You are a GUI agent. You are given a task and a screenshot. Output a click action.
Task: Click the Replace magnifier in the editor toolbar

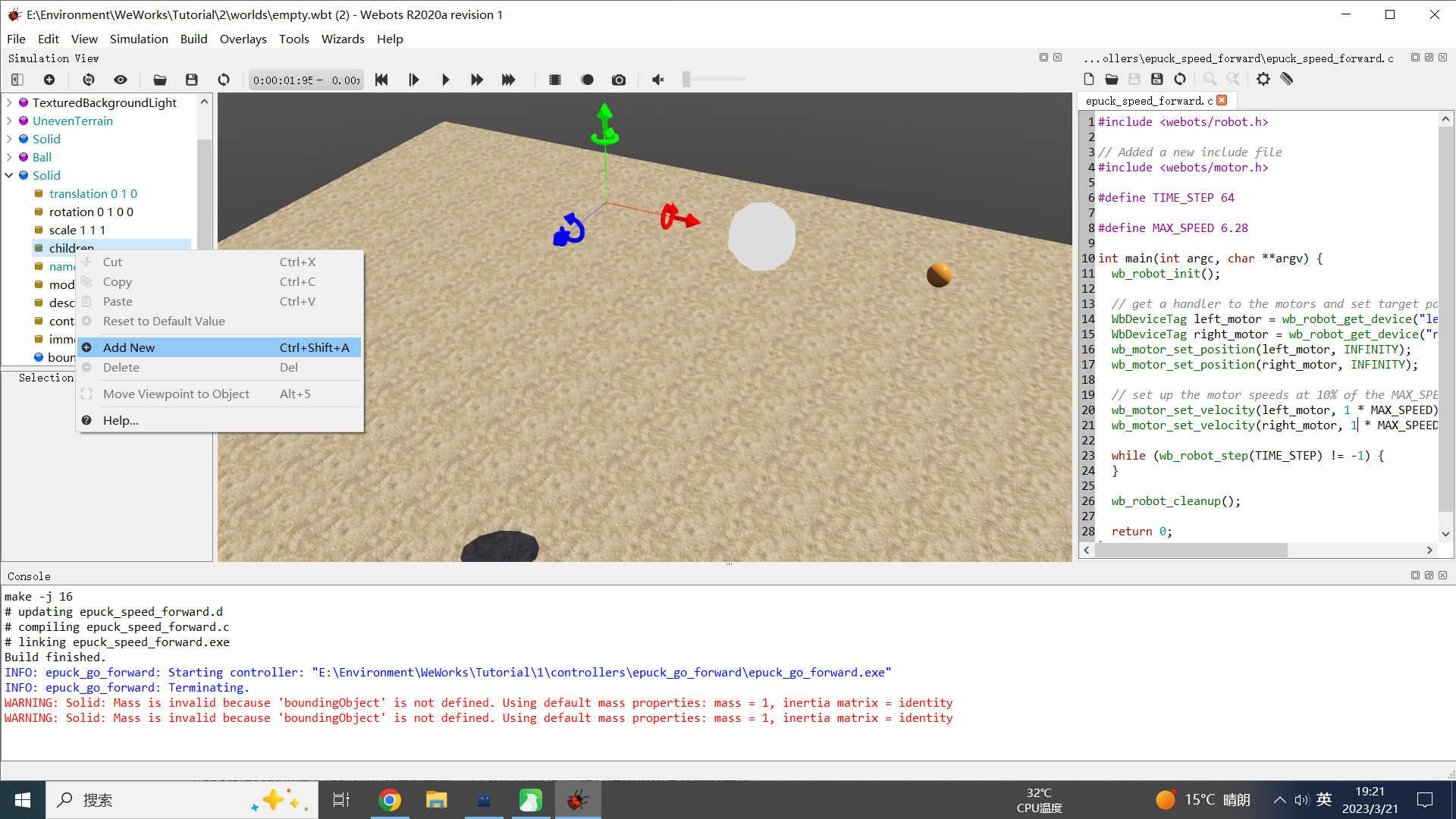[1233, 79]
